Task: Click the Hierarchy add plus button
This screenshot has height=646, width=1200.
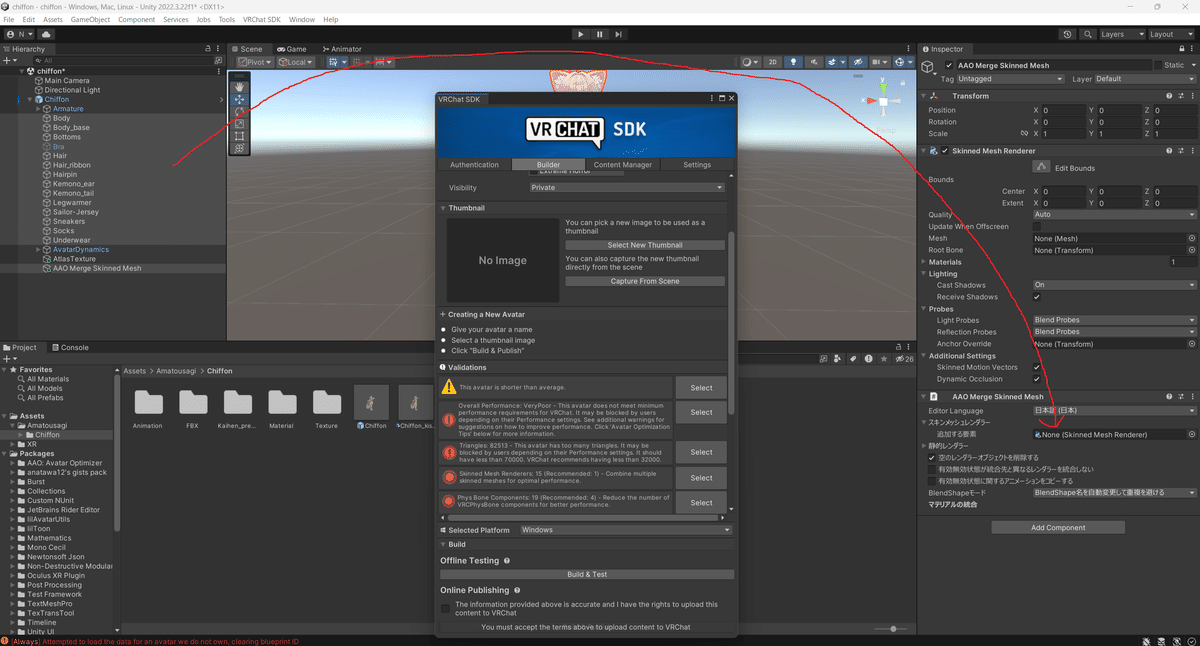Action: coord(10,61)
